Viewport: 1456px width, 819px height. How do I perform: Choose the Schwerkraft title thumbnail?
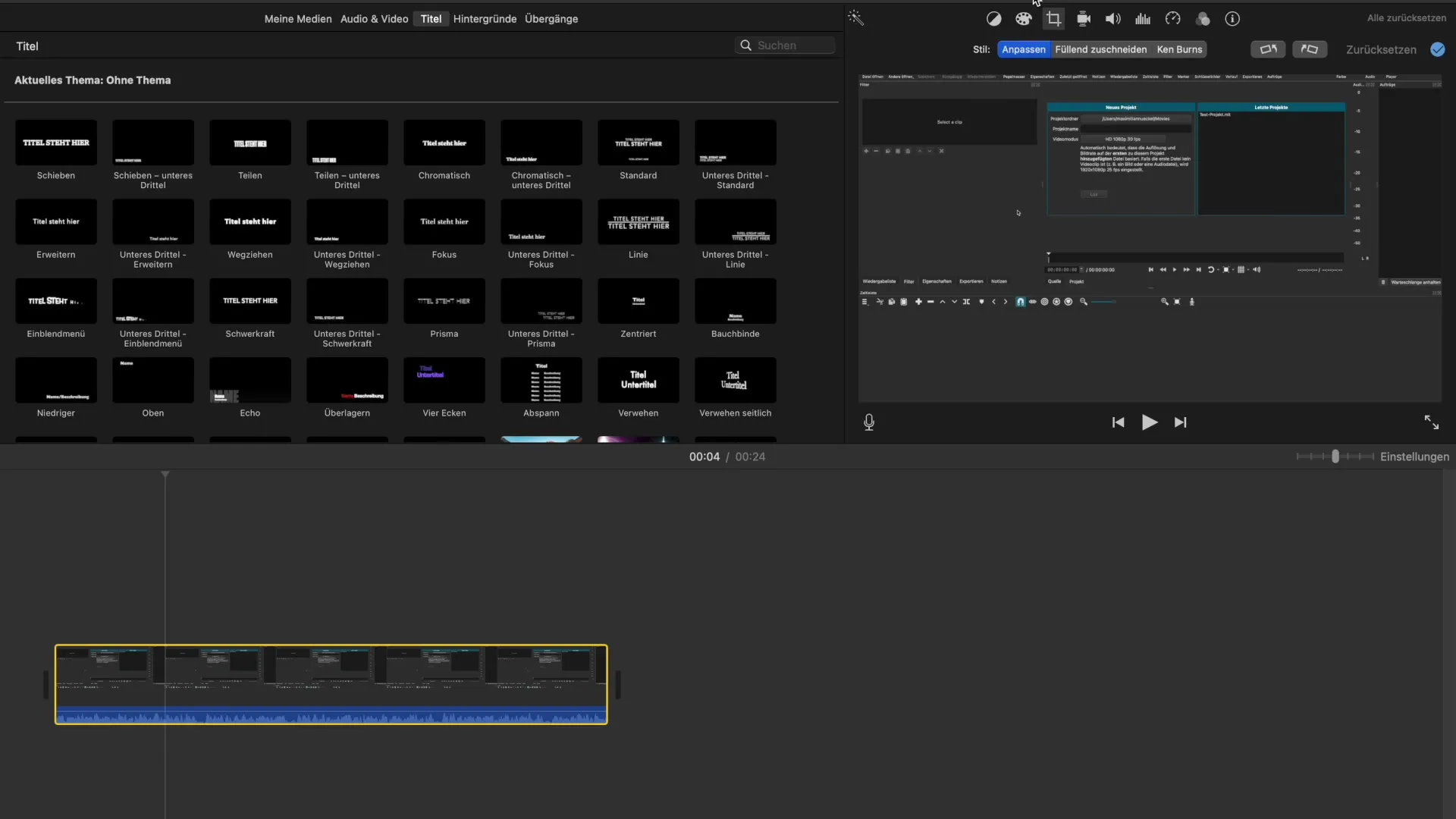250,301
